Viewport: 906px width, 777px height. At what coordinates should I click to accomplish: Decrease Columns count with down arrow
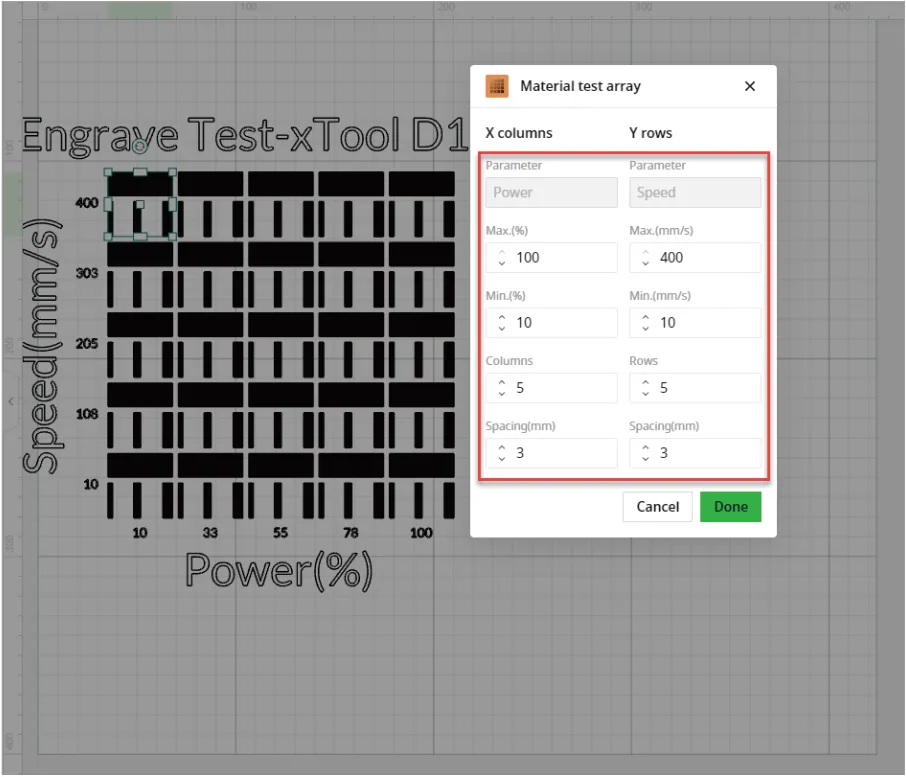click(x=502, y=393)
